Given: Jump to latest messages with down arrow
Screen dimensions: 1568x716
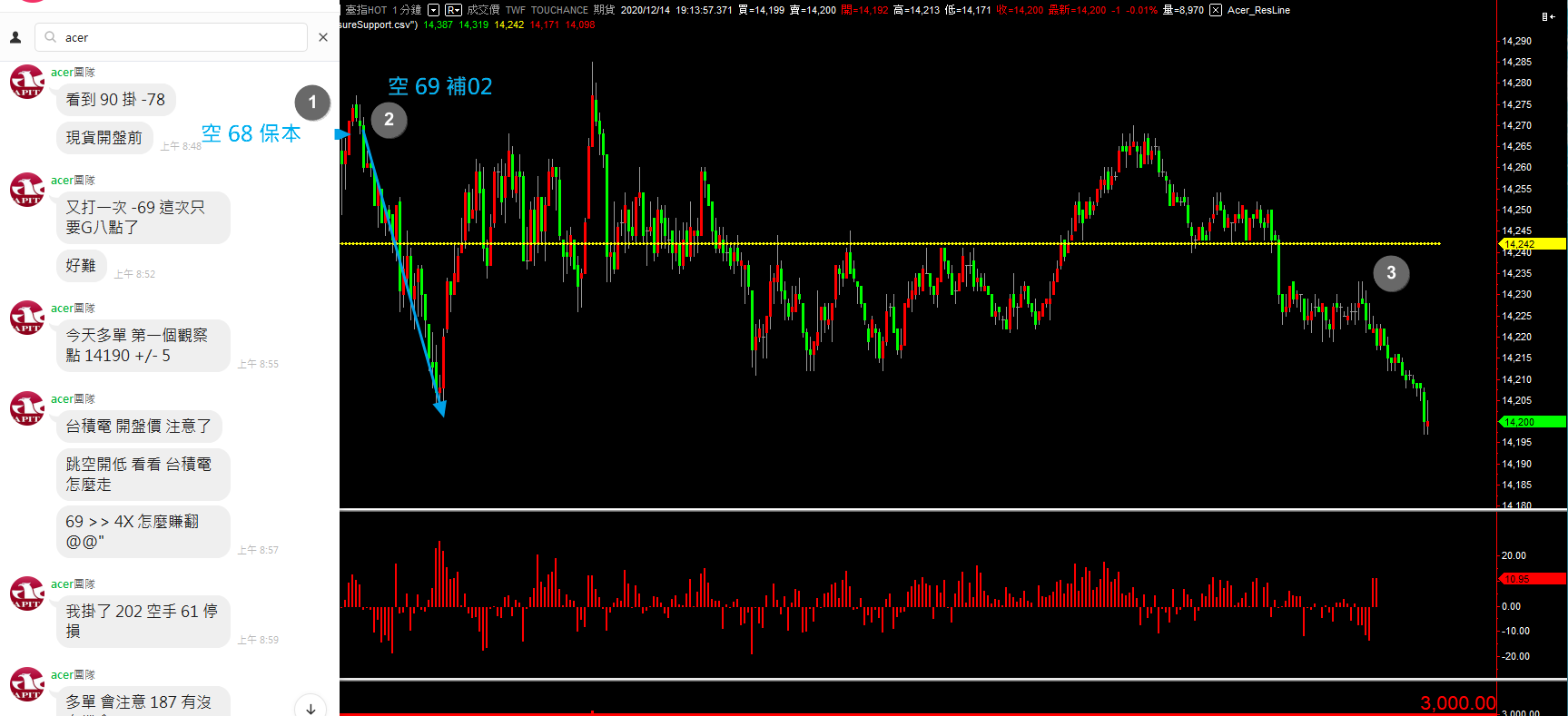Looking at the screenshot, I should [311, 708].
